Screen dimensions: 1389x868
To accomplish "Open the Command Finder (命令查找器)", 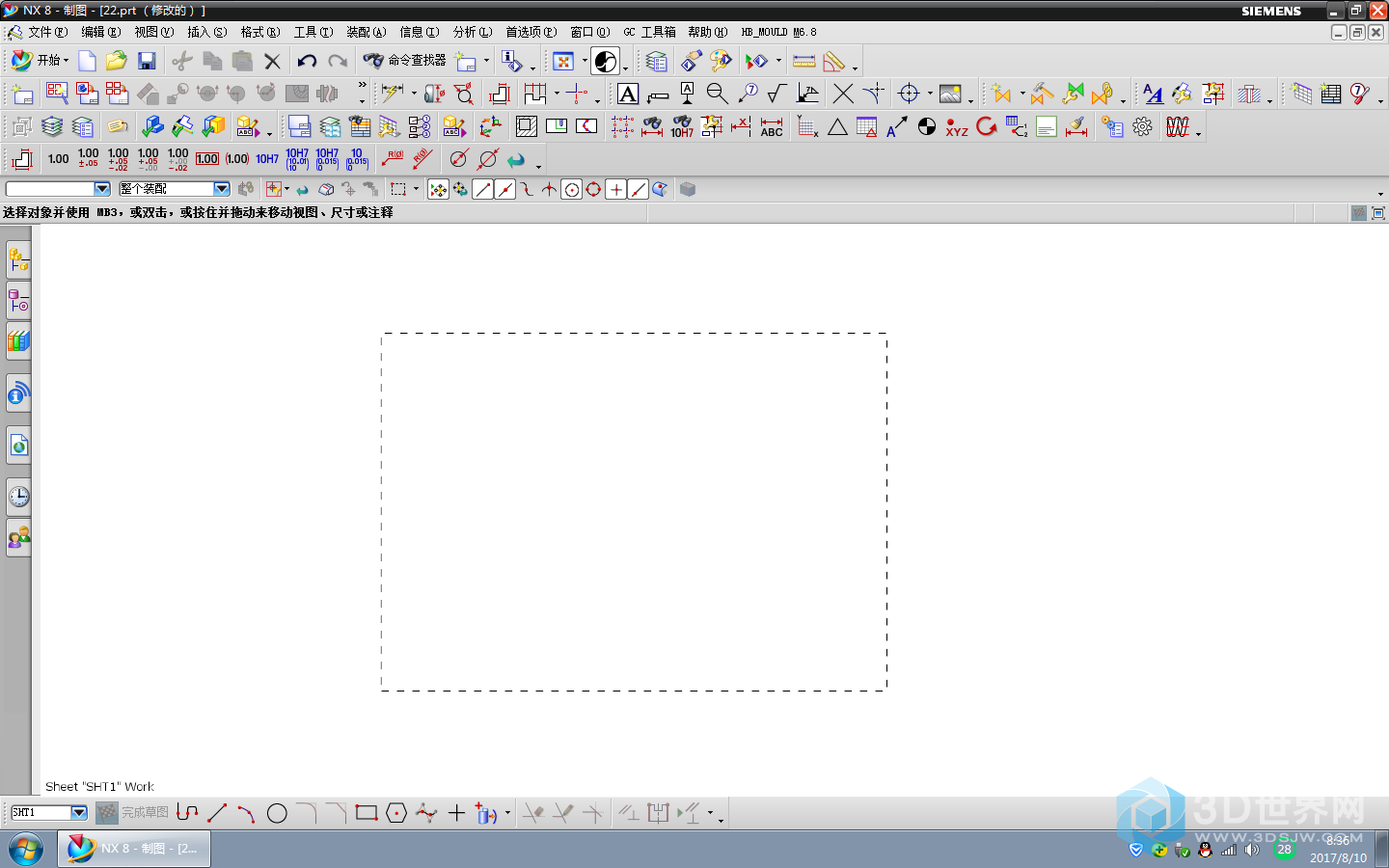I will [x=405, y=61].
